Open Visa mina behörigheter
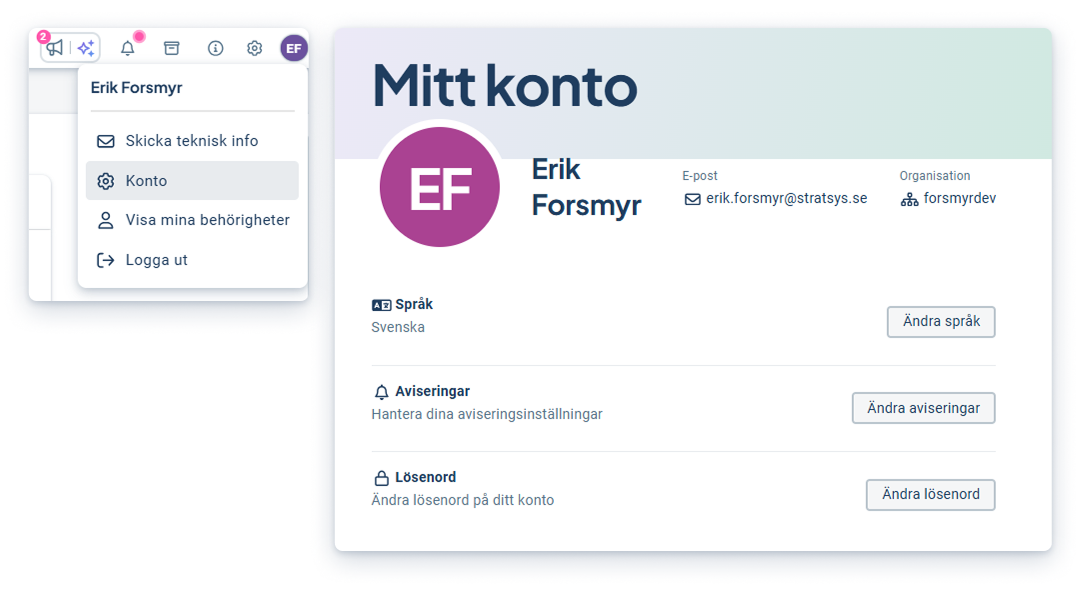 point(192,220)
